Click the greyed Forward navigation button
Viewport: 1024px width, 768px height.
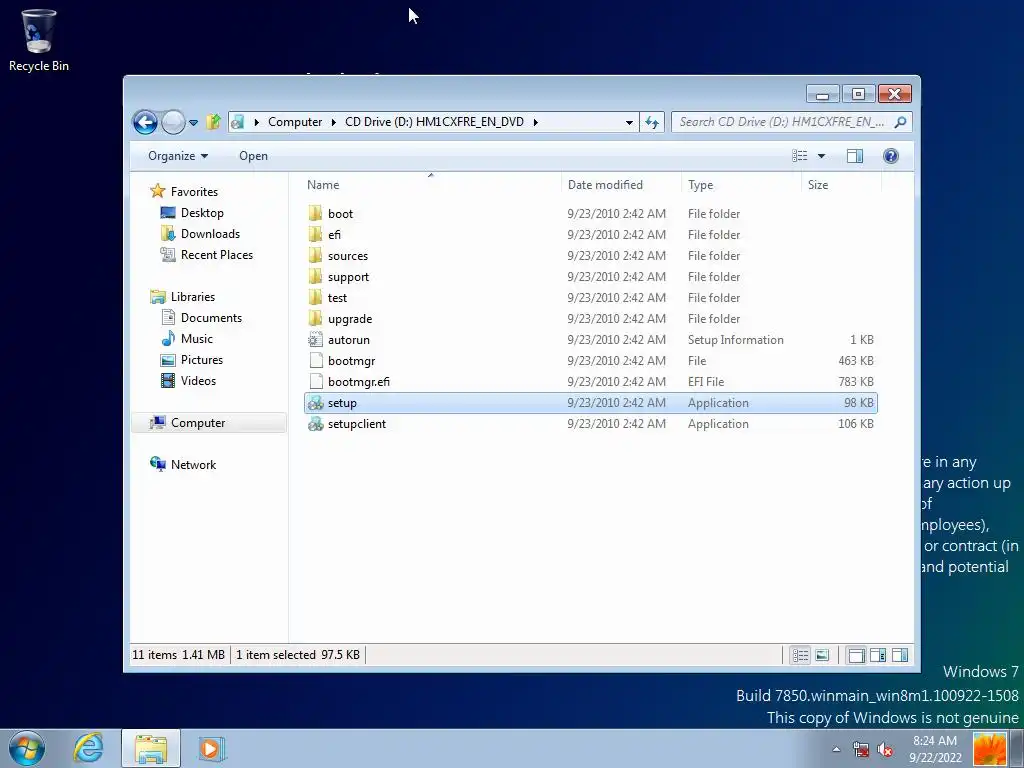(173, 122)
